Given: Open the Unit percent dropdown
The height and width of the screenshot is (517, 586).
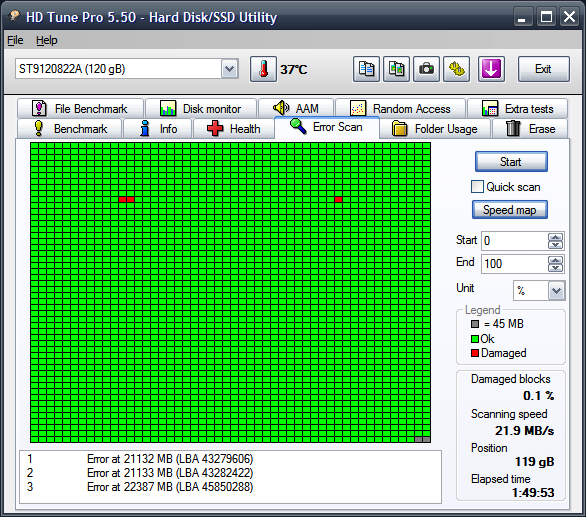Looking at the screenshot, I should tap(556, 290).
